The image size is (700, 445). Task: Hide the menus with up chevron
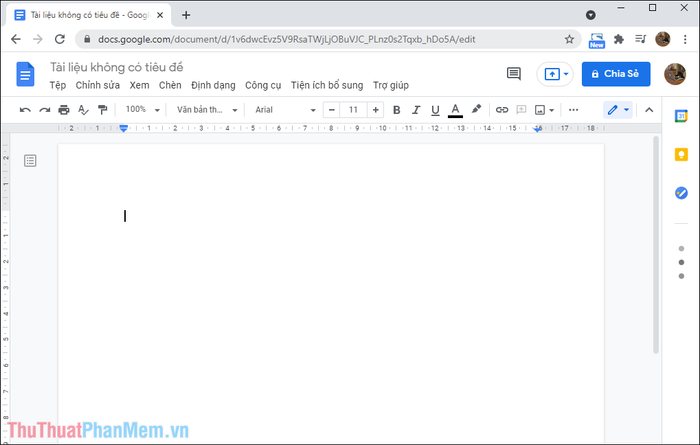tap(649, 110)
